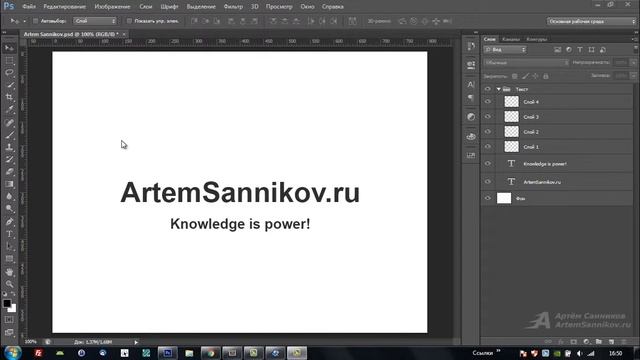Screen dimensions: 640x360
Task: Open the Слой auto-select dropdown
Action: pos(95,21)
